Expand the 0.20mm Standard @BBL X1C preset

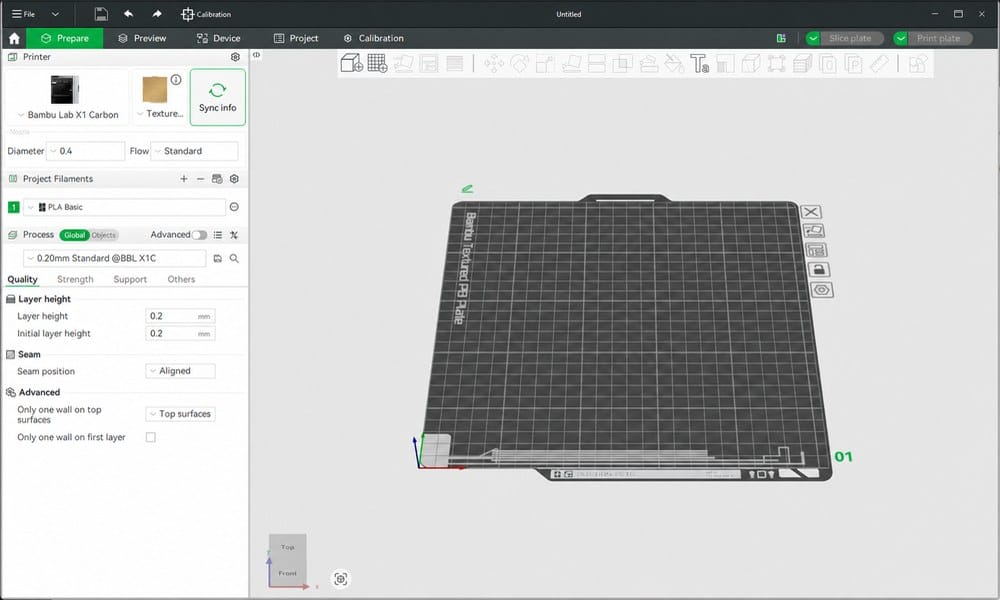pyautogui.click(x=115, y=258)
